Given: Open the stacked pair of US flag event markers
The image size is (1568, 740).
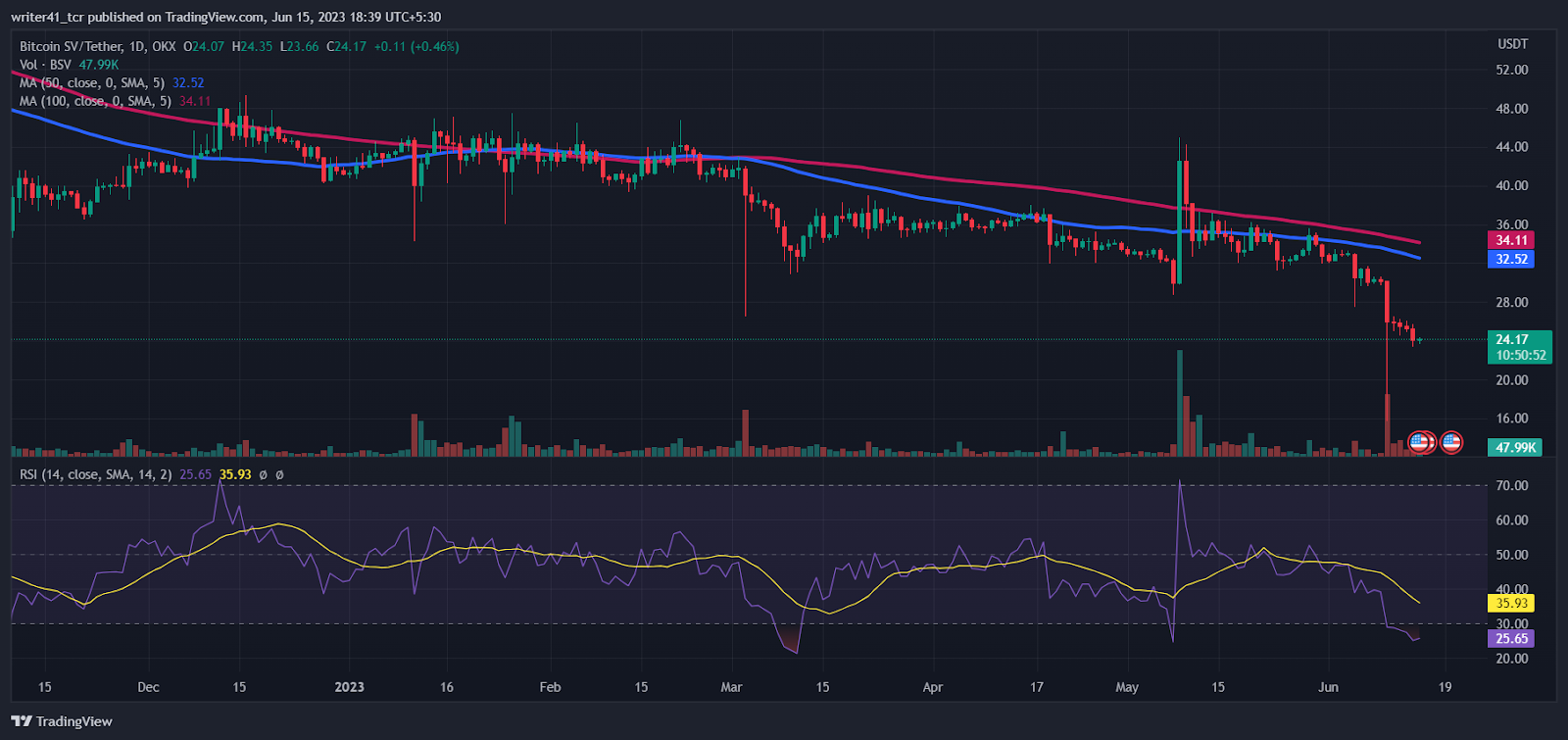Looking at the screenshot, I should click(x=1421, y=443).
